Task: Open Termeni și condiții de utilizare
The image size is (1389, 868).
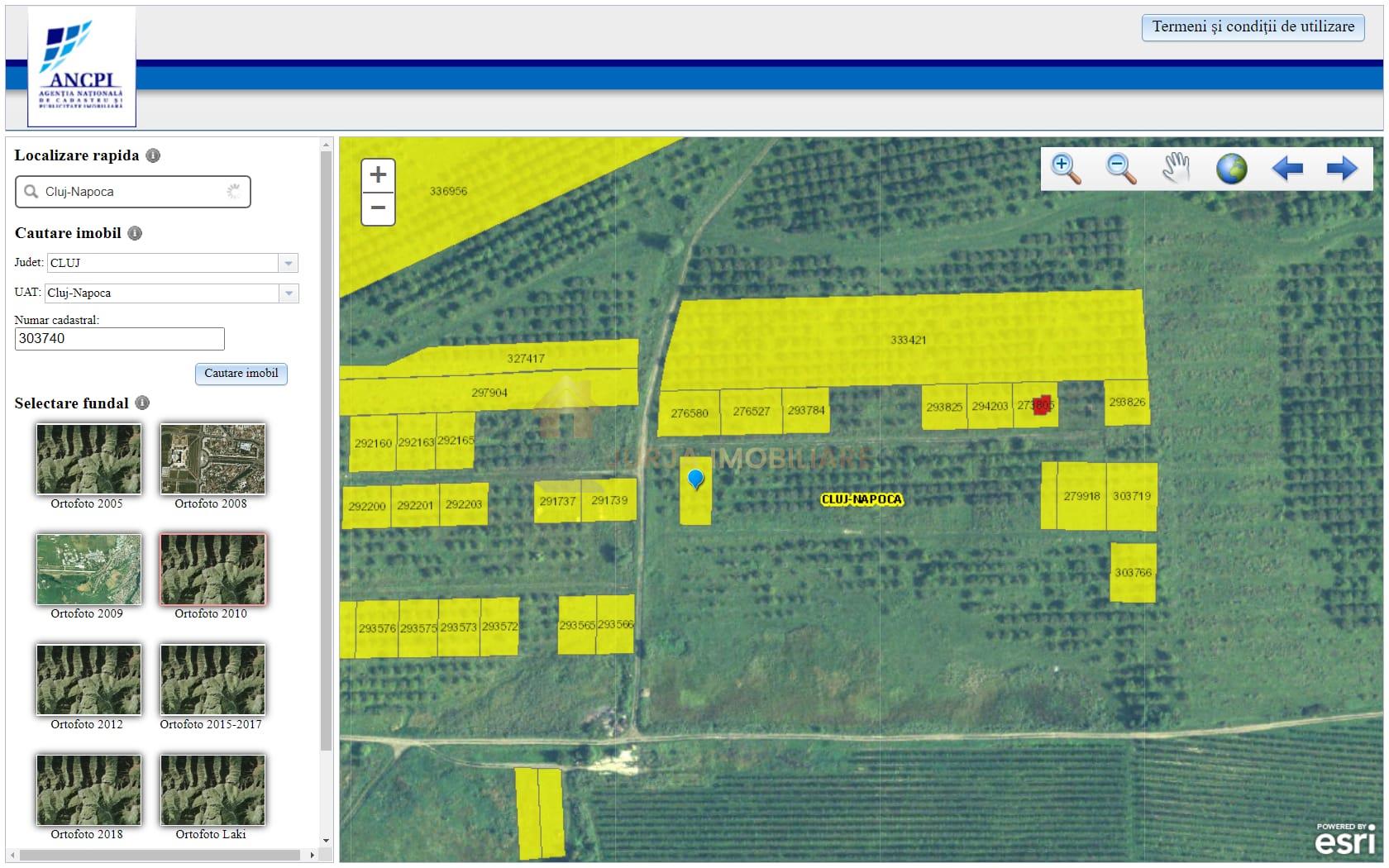Action: click(1253, 27)
